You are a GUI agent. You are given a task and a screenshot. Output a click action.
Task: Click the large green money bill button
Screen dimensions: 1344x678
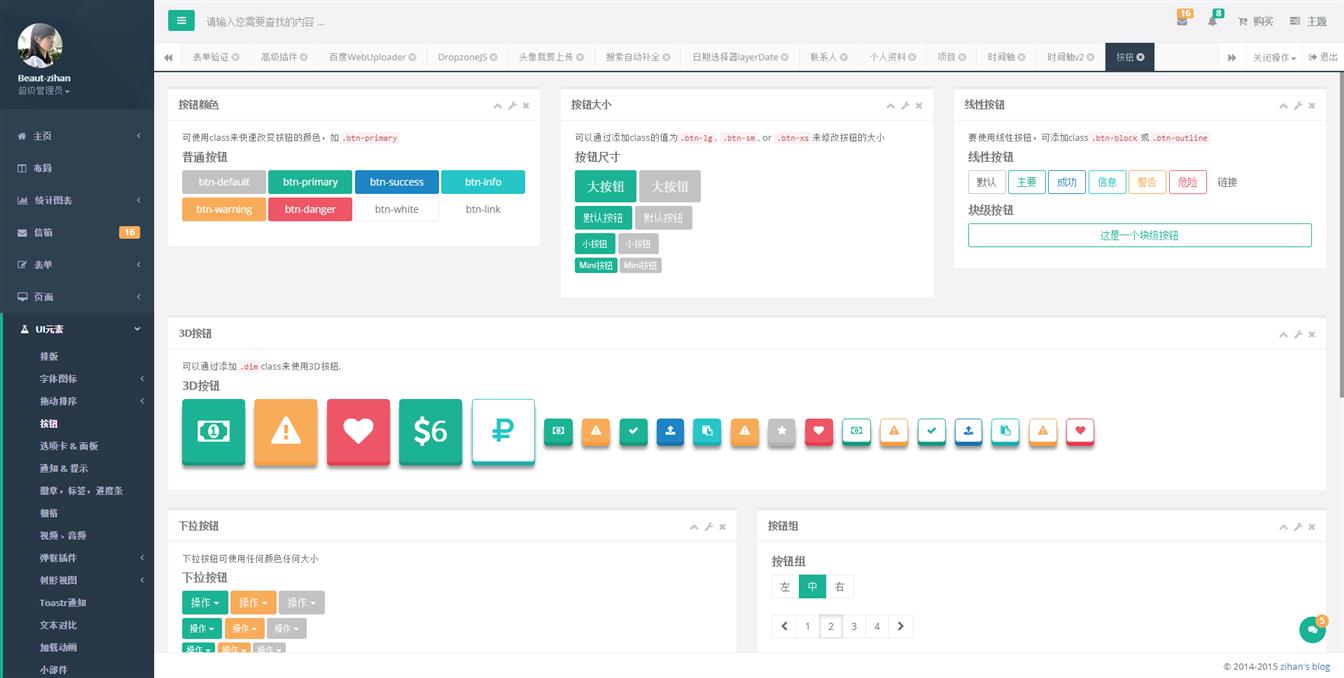coord(213,431)
